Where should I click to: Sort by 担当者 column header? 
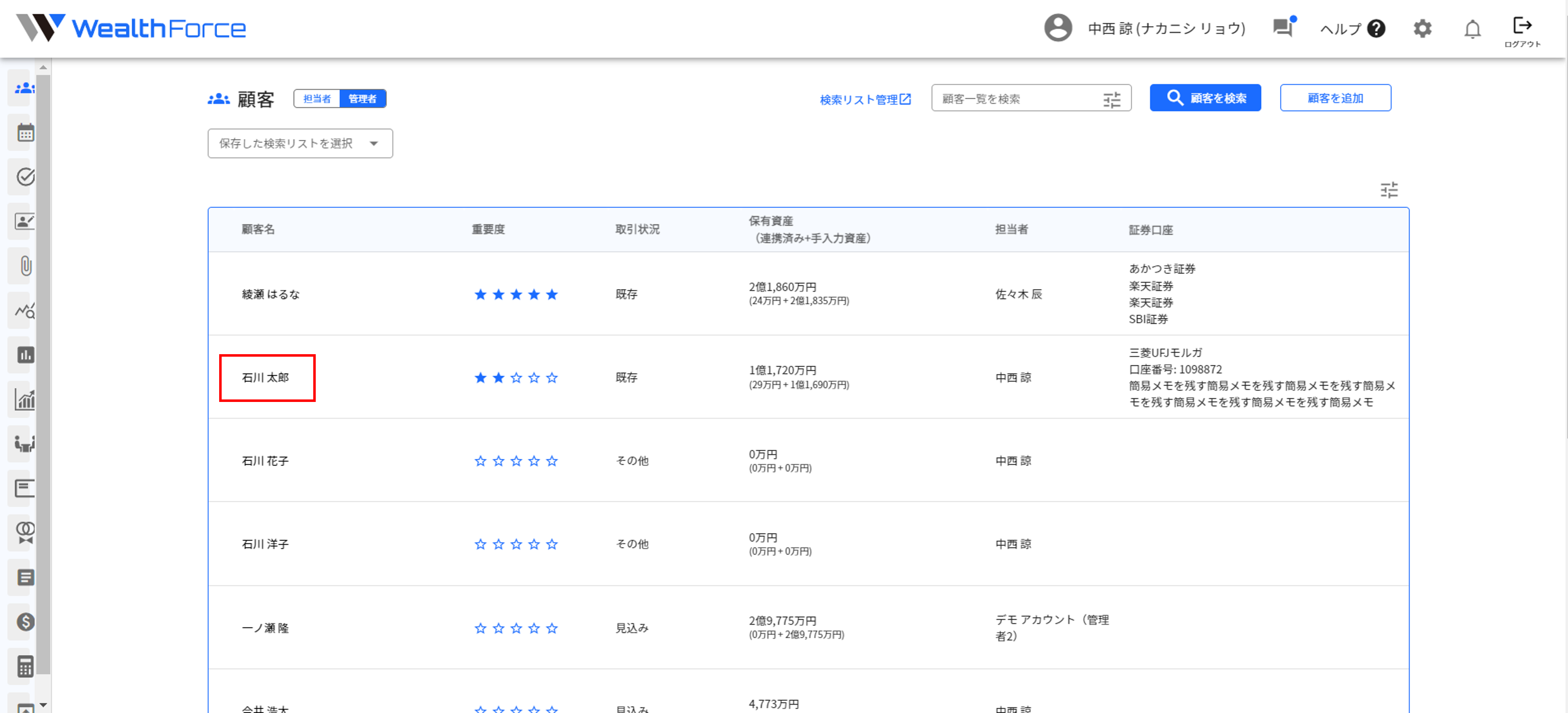point(1012,229)
